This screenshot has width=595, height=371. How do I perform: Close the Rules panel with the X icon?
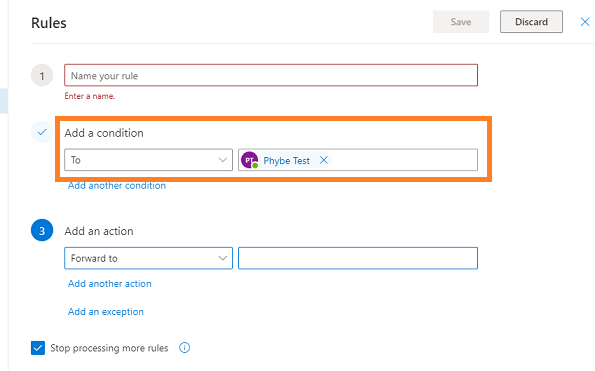(x=585, y=22)
